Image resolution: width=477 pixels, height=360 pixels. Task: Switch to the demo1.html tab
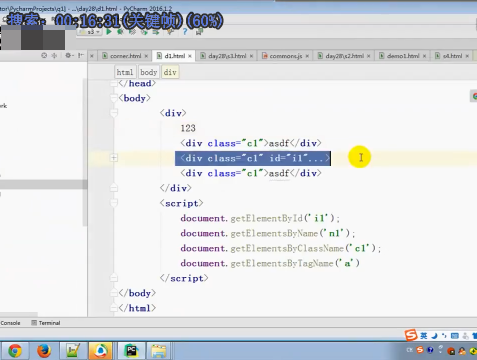403,56
